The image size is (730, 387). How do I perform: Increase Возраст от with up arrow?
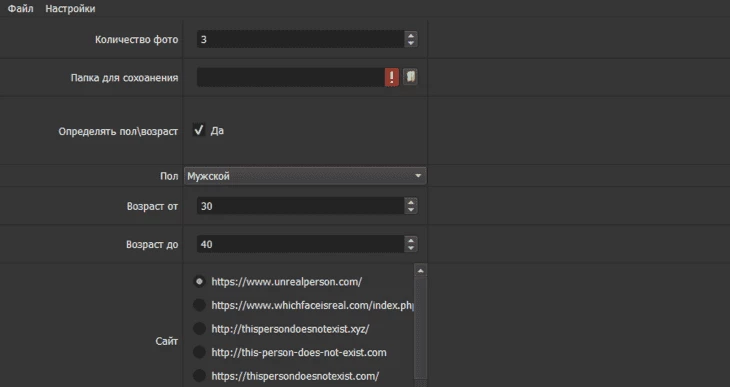point(411,202)
